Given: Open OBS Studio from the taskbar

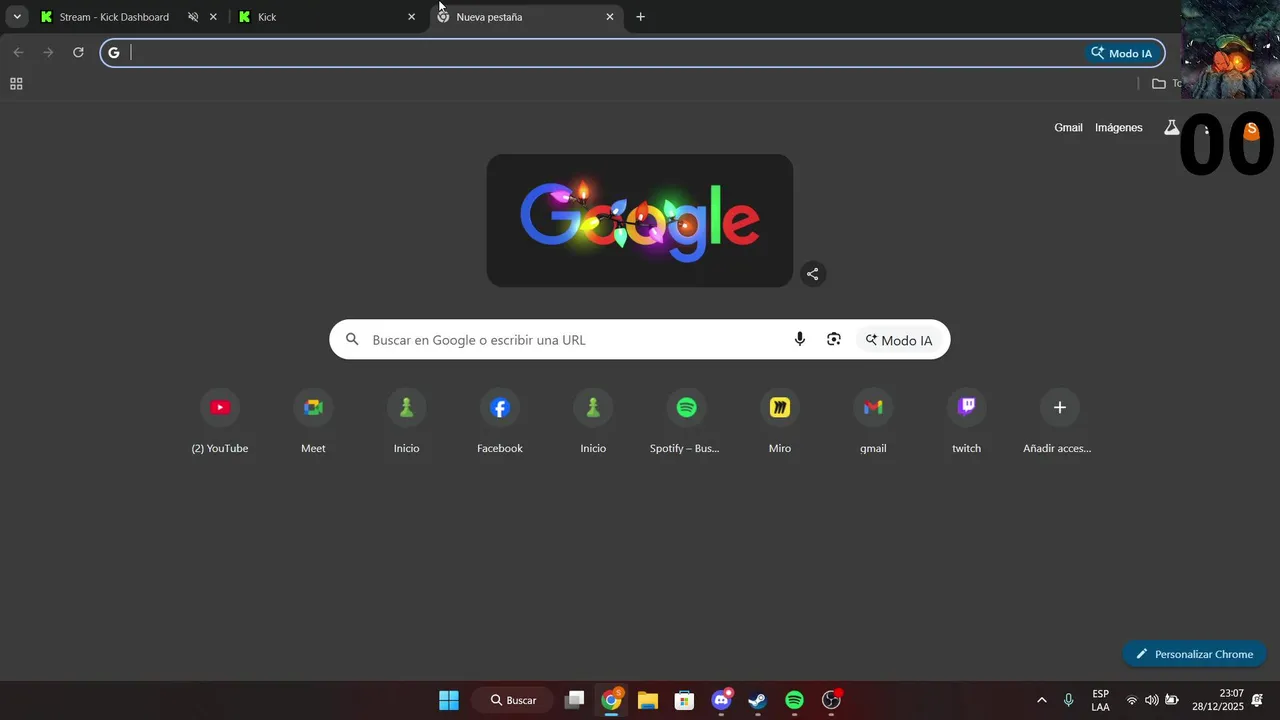Looking at the screenshot, I should pos(831,700).
